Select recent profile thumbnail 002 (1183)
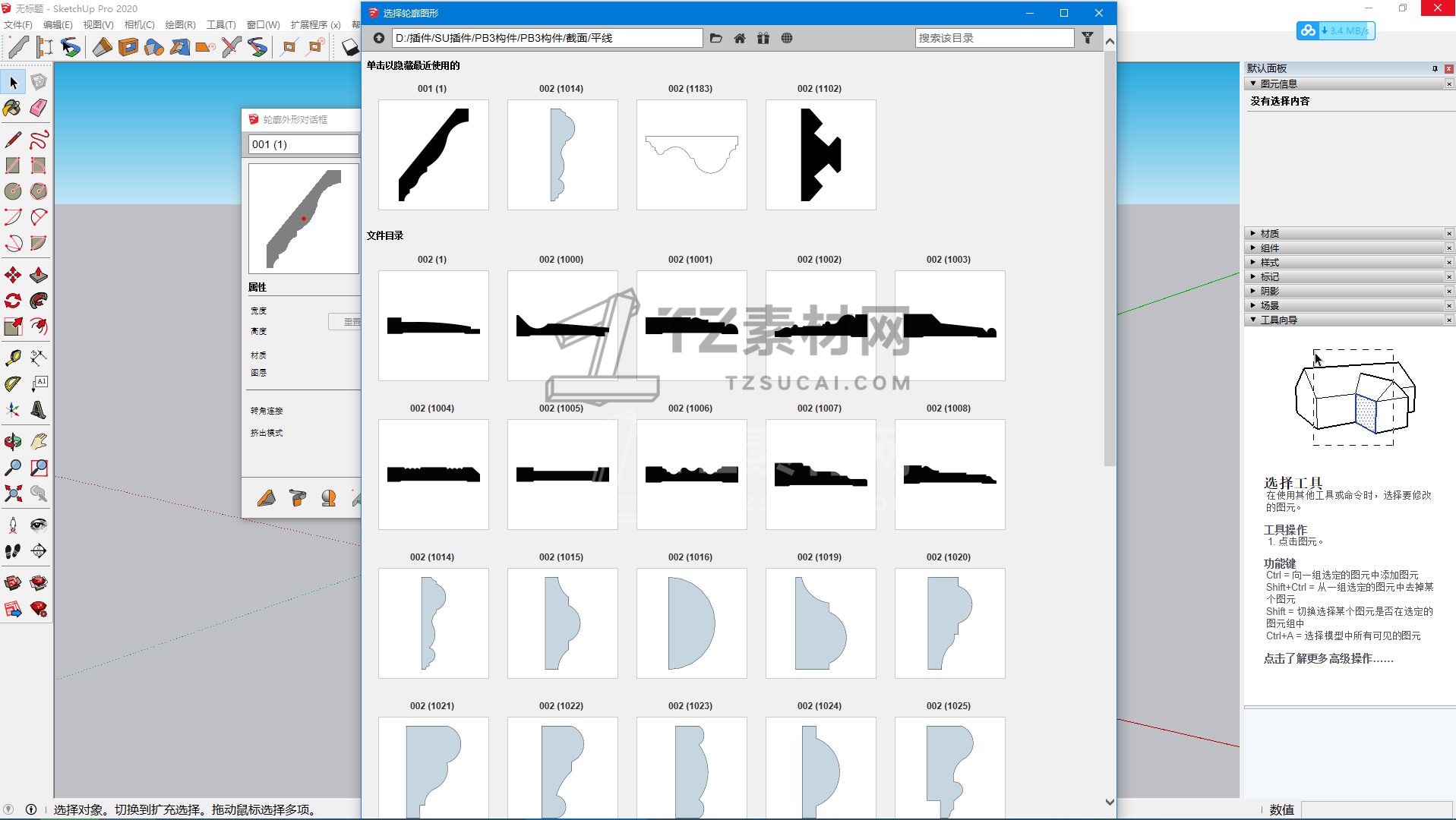The height and width of the screenshot is (820, 1456). pos(692,155)
